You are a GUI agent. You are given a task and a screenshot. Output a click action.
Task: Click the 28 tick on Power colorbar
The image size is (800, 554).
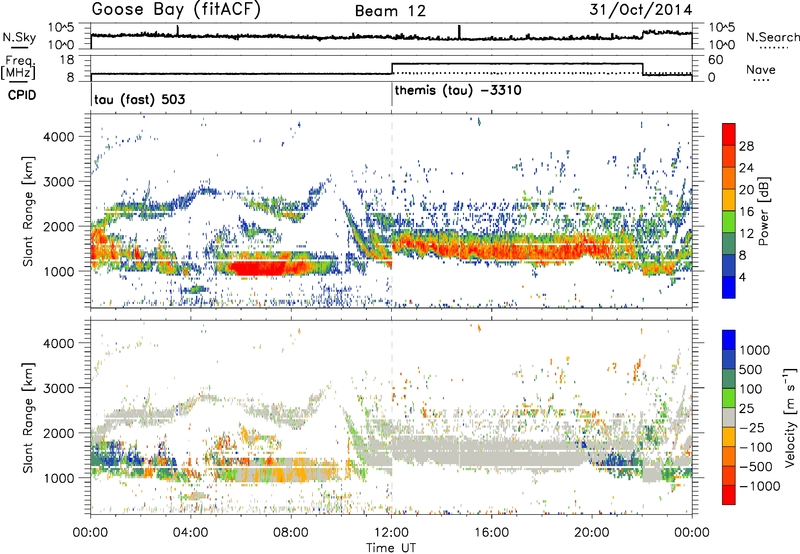click(x=746, y=146)
